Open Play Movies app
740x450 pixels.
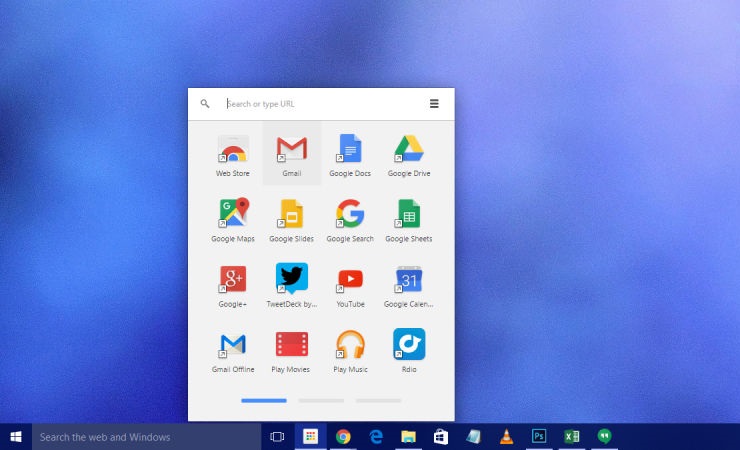292,351
